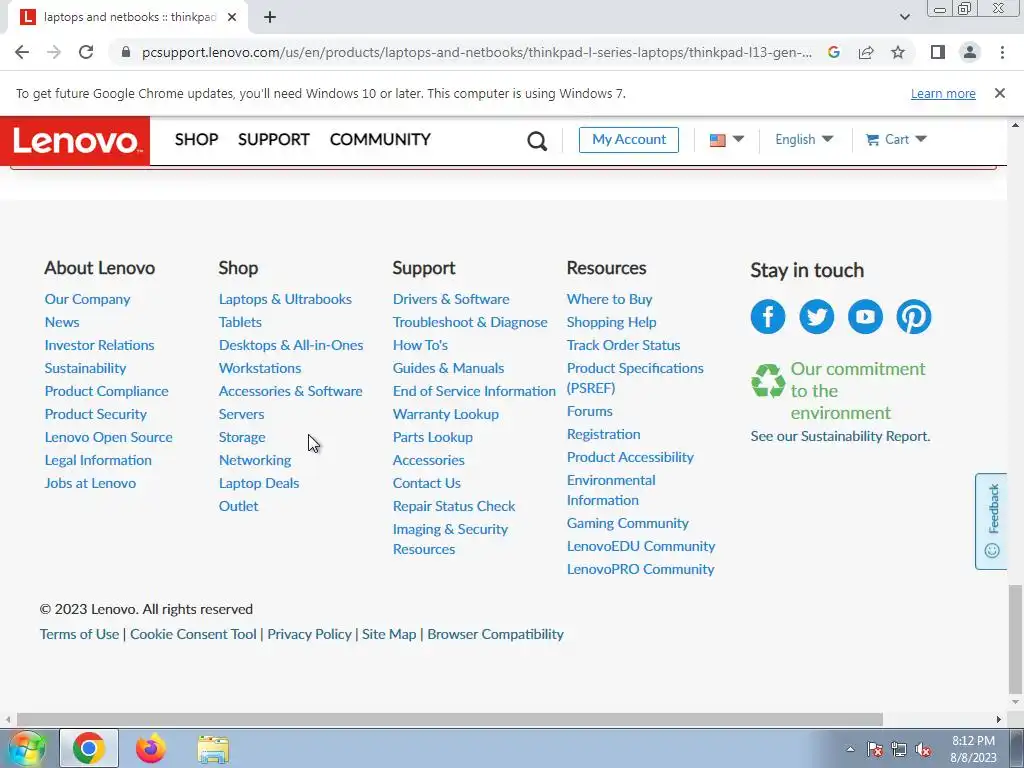
Task: Click the Google icon in address bar
Action: coord(834,52)
